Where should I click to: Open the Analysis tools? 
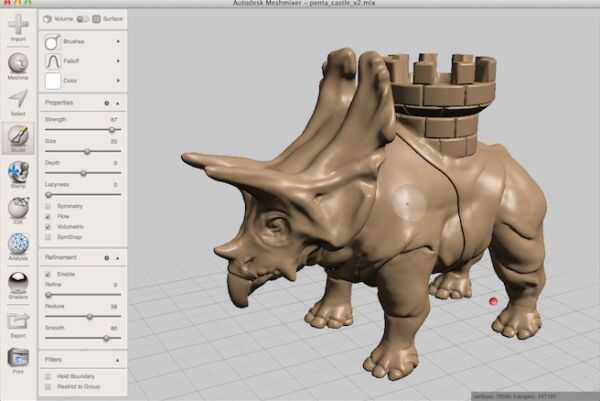pyautogui.click(x=18, y=246)
